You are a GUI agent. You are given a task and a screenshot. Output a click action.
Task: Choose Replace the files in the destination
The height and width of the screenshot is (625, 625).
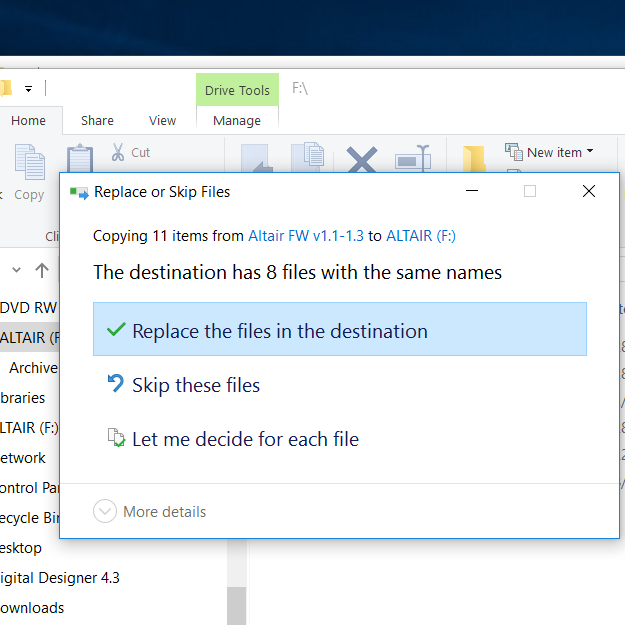click(340, 329)
